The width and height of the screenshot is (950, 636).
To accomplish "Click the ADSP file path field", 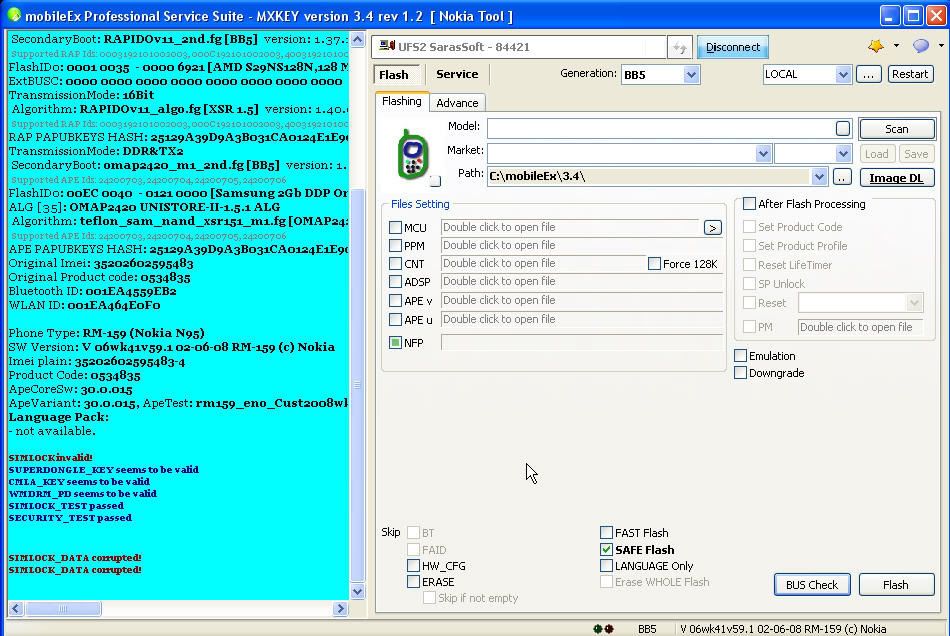I will [582, 282].
